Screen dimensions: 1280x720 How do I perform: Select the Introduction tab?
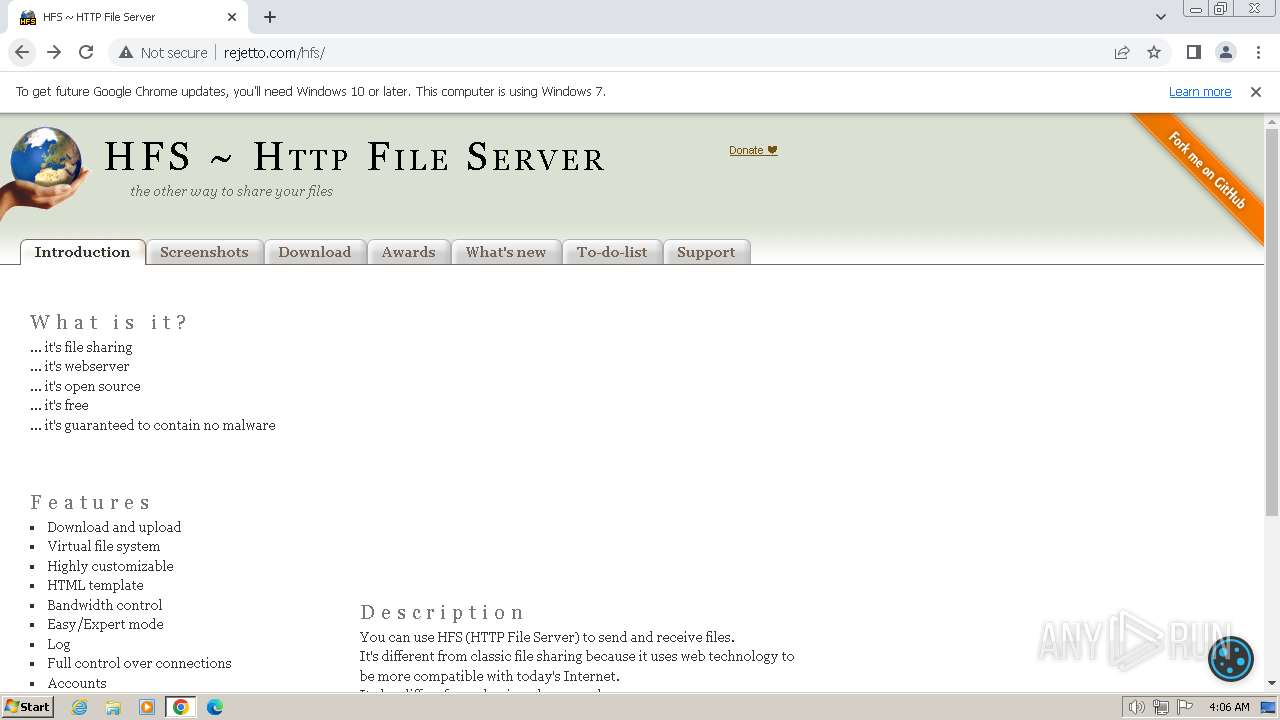82,252
